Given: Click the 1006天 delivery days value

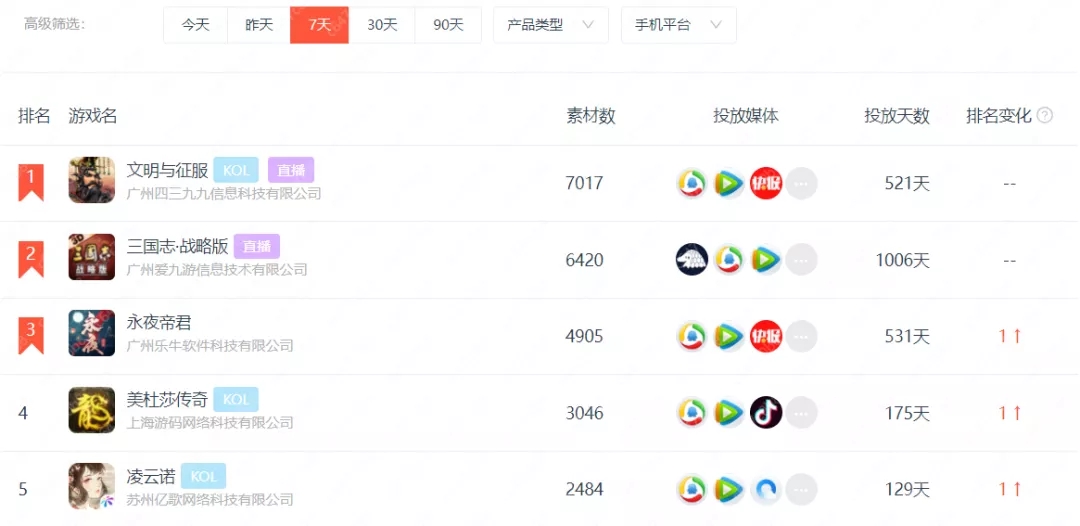Looking at the screenshot, I should point(902,260).
